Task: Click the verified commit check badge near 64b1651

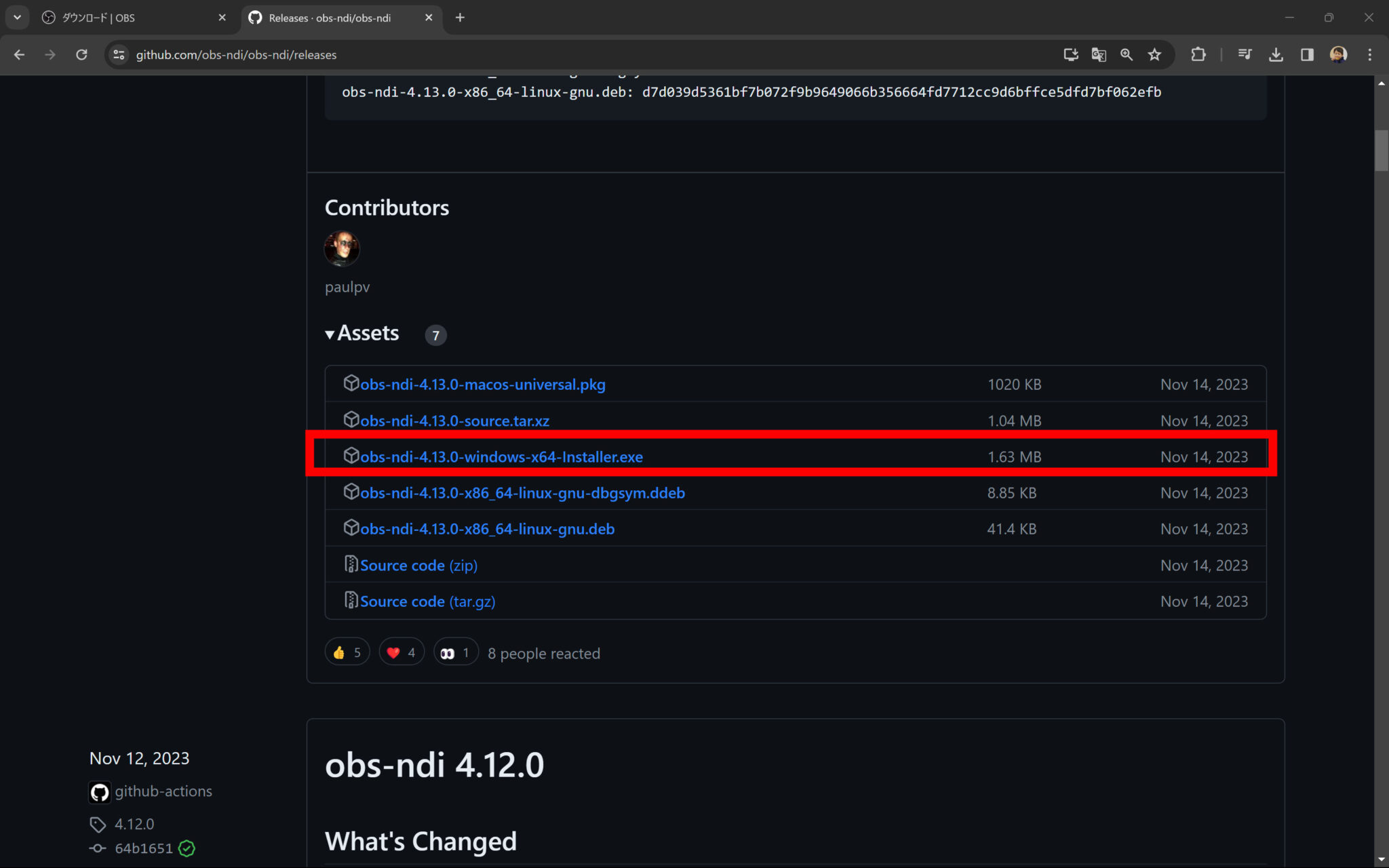Action: 187,848
